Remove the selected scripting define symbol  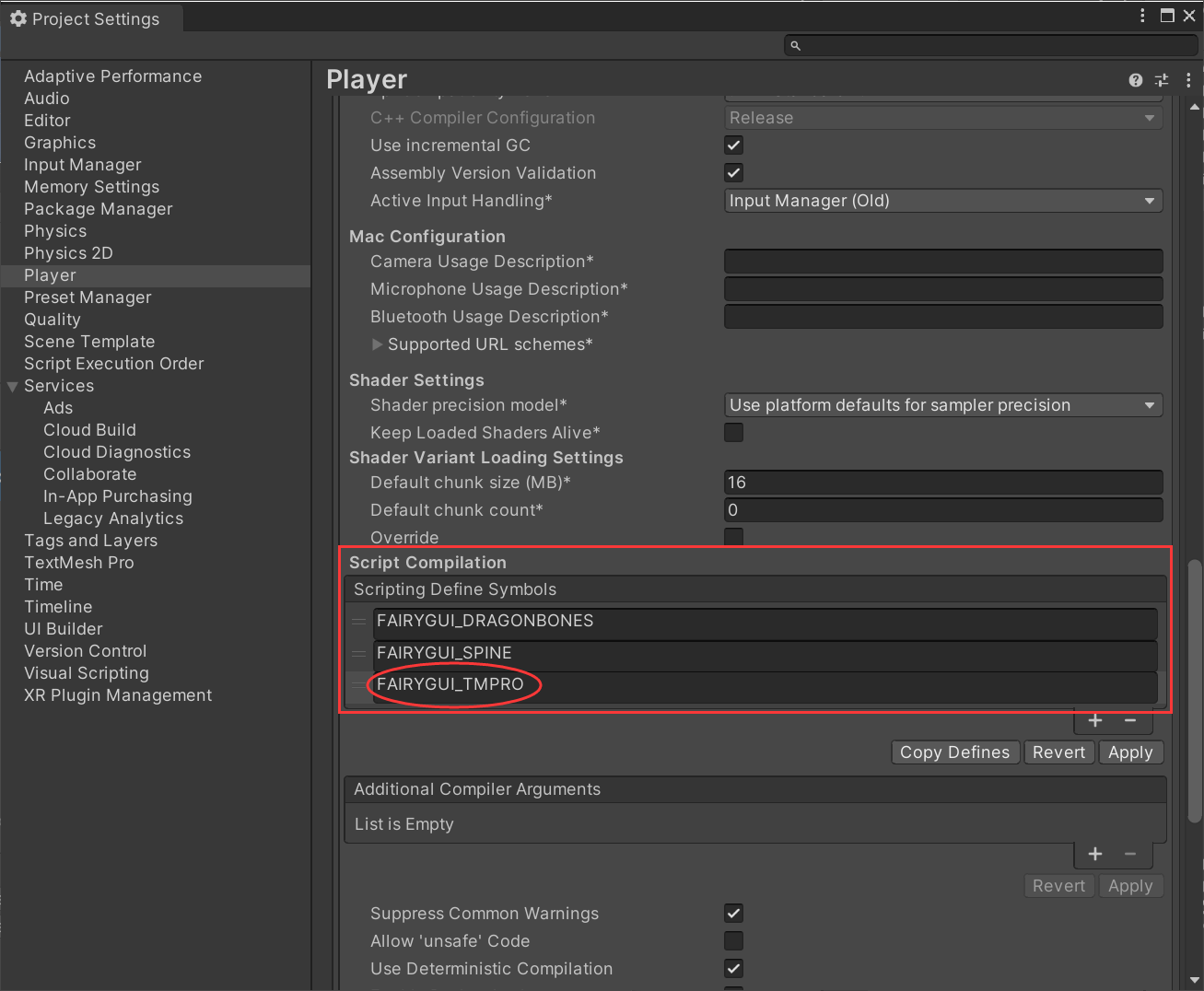tap(1130, 720)
